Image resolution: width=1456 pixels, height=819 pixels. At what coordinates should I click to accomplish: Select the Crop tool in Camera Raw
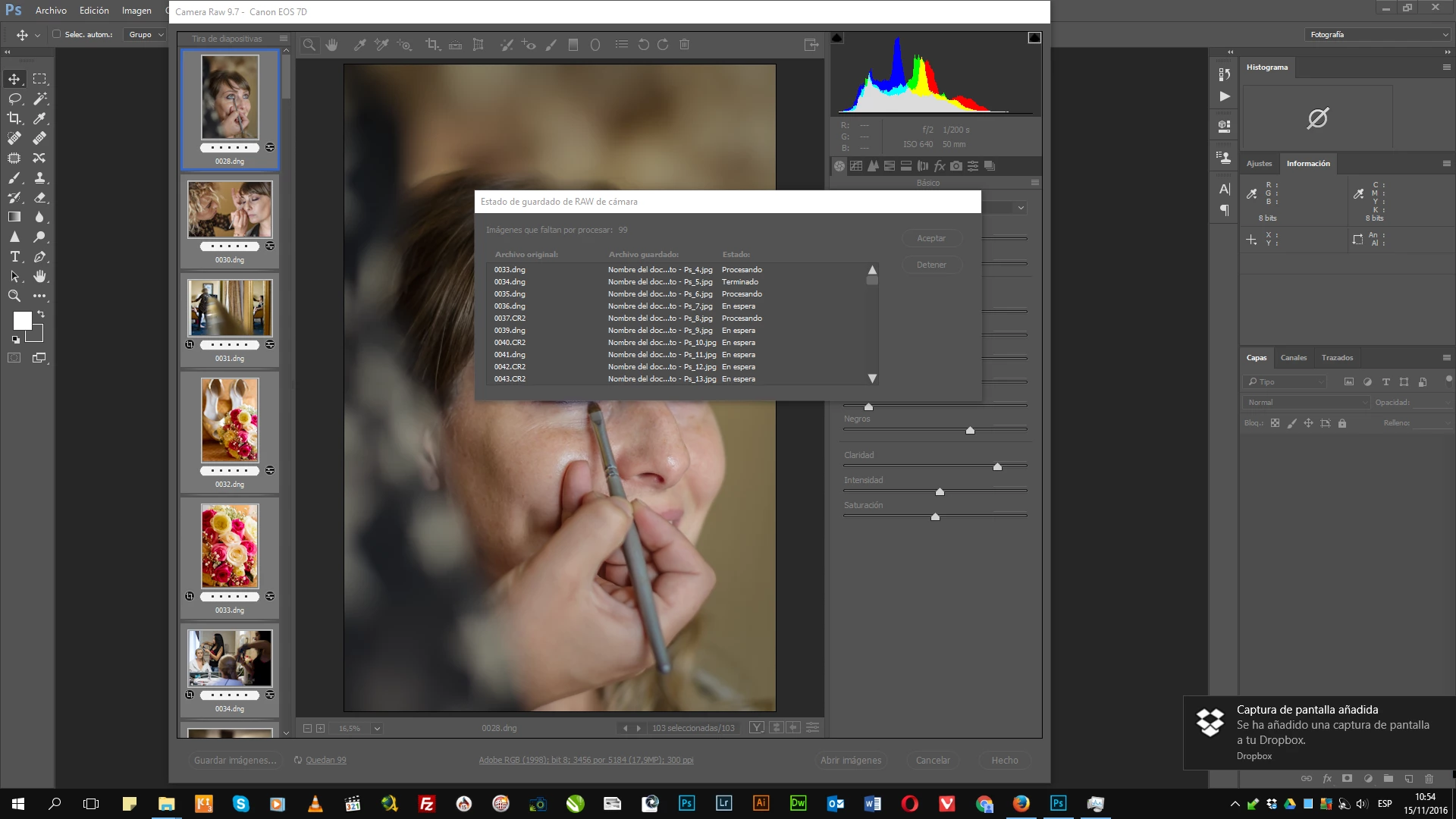pos(432,45)
